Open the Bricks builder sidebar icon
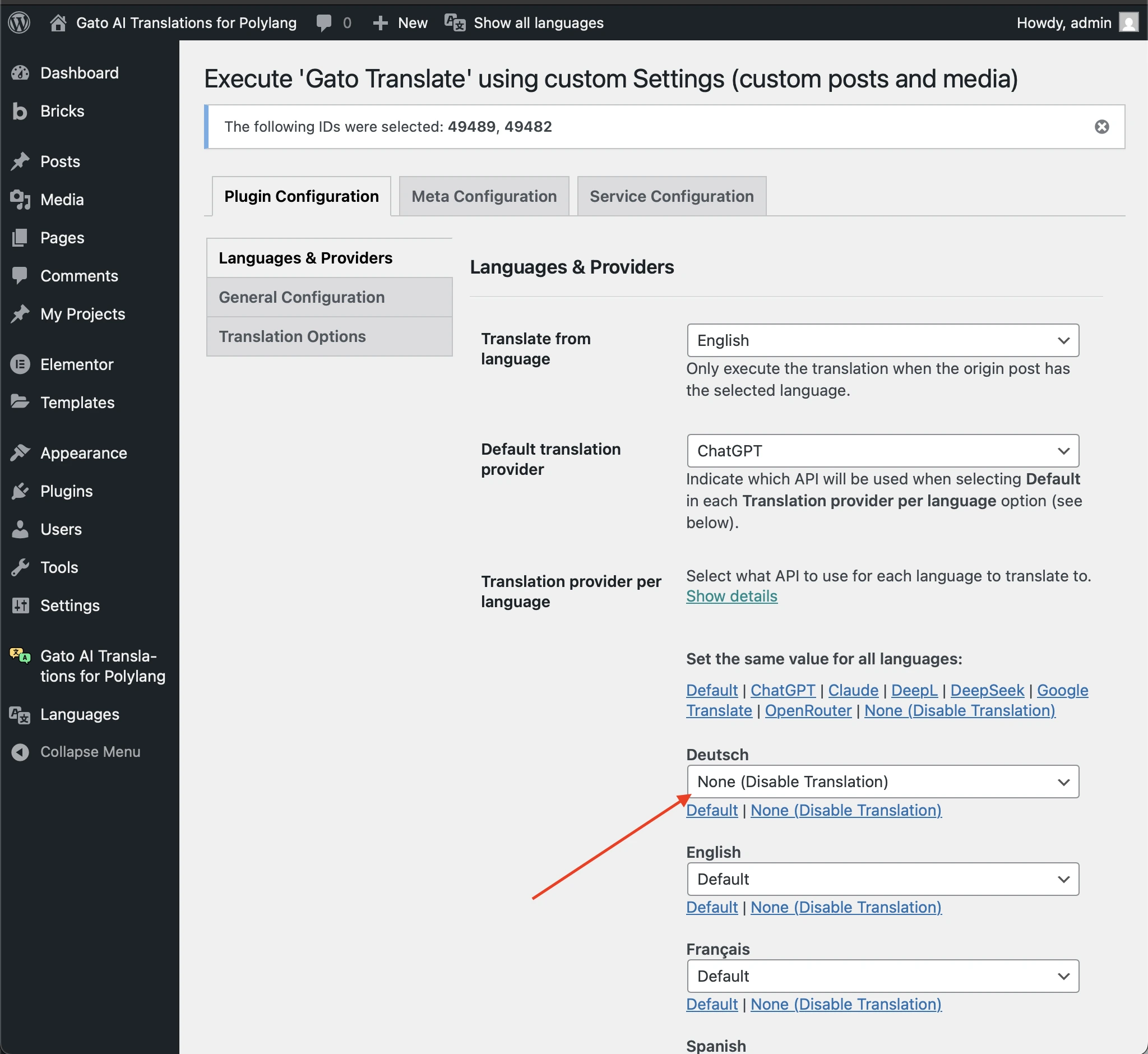Viewport: 1148px width, 1054px height. coord(20,111)
